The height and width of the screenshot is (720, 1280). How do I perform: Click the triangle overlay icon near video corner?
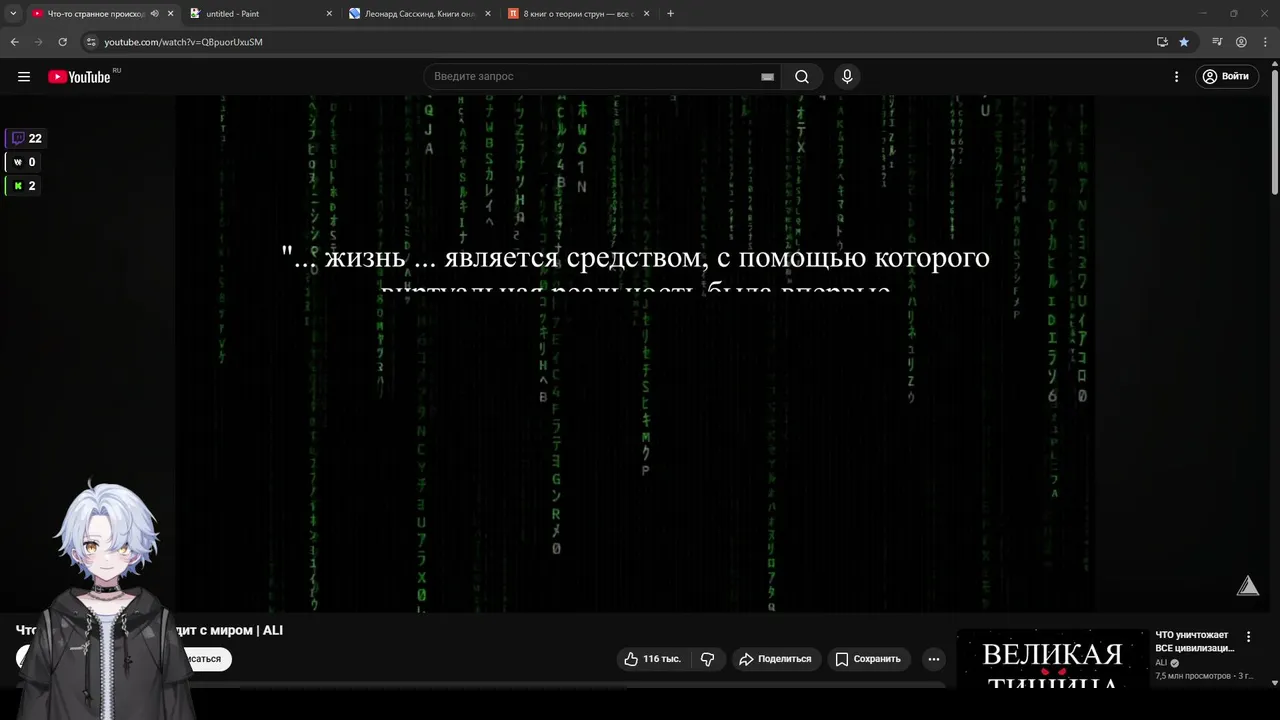(1248, 586)
